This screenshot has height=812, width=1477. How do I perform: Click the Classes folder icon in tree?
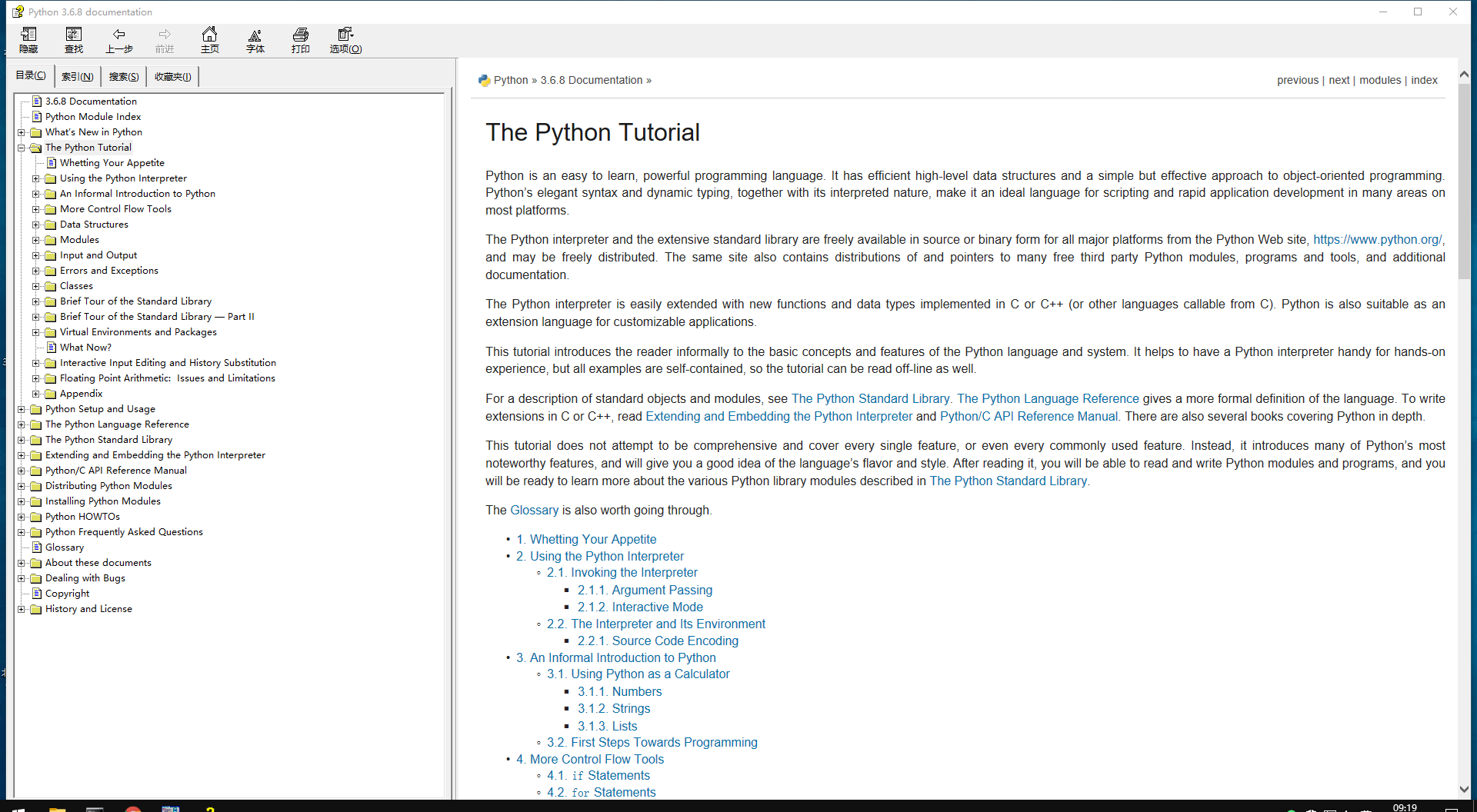[51, 286]
